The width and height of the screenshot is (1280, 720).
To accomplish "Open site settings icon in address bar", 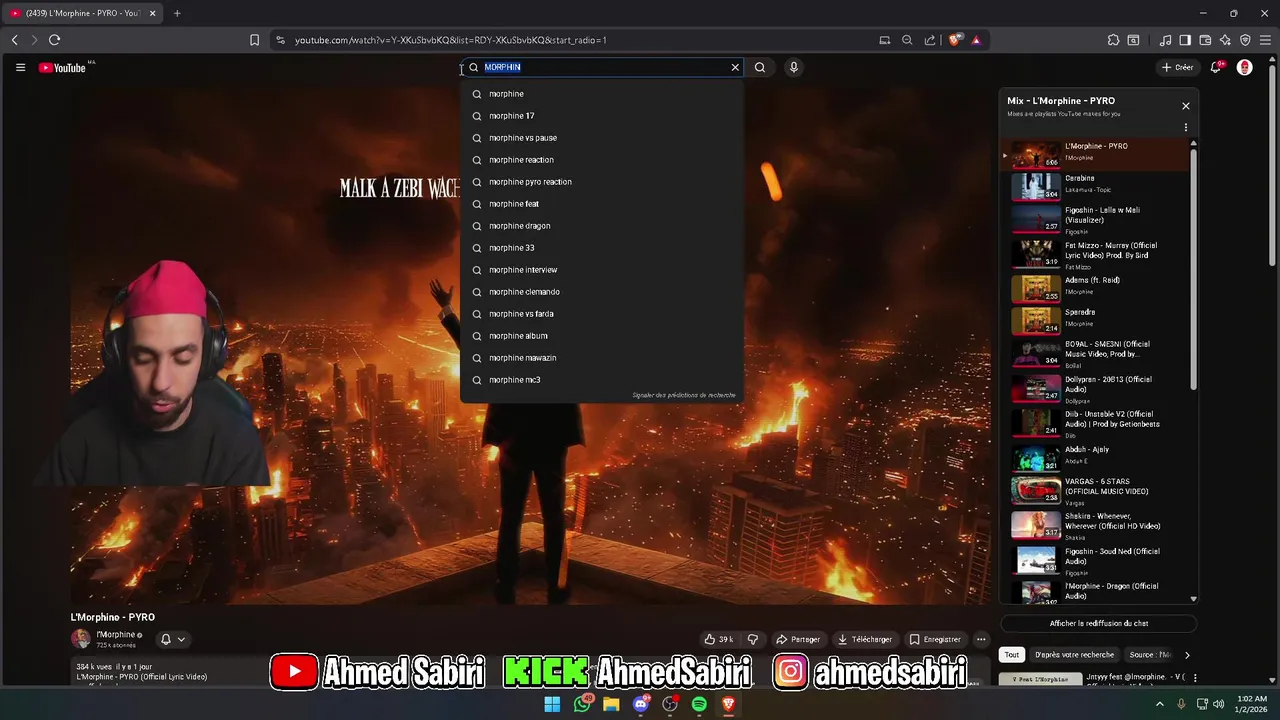I will [x=280, y=40].
